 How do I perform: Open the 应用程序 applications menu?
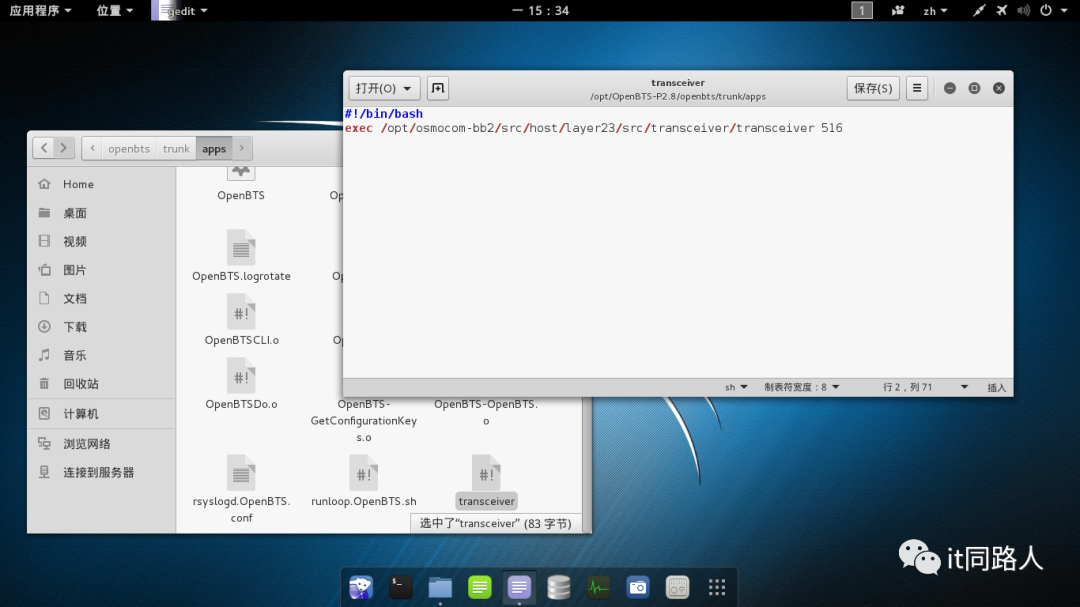tap(40, 10)
